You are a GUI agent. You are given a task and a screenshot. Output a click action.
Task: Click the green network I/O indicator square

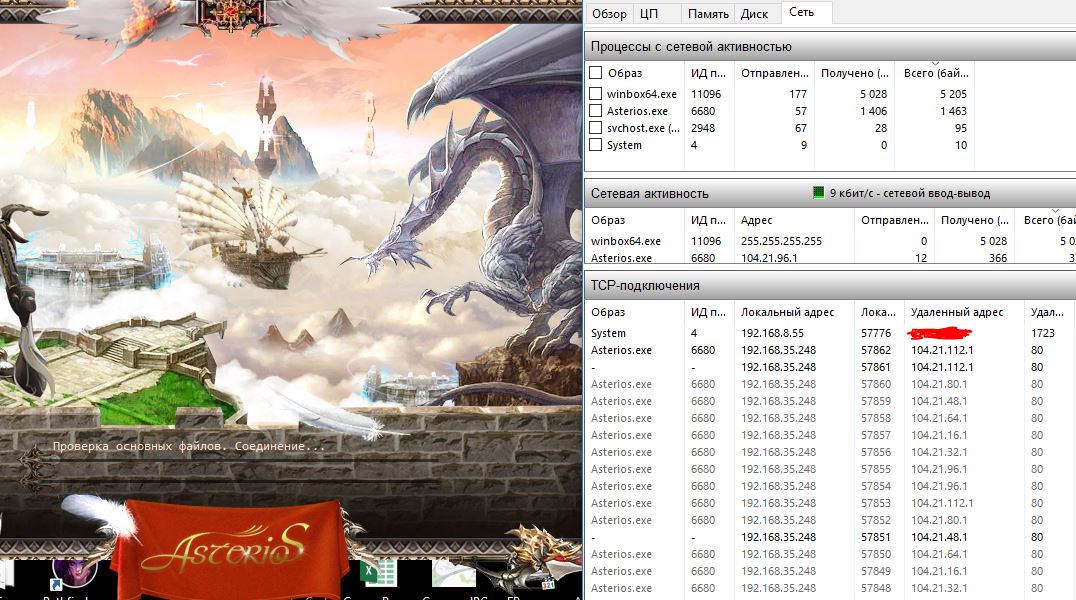(818, 193)
